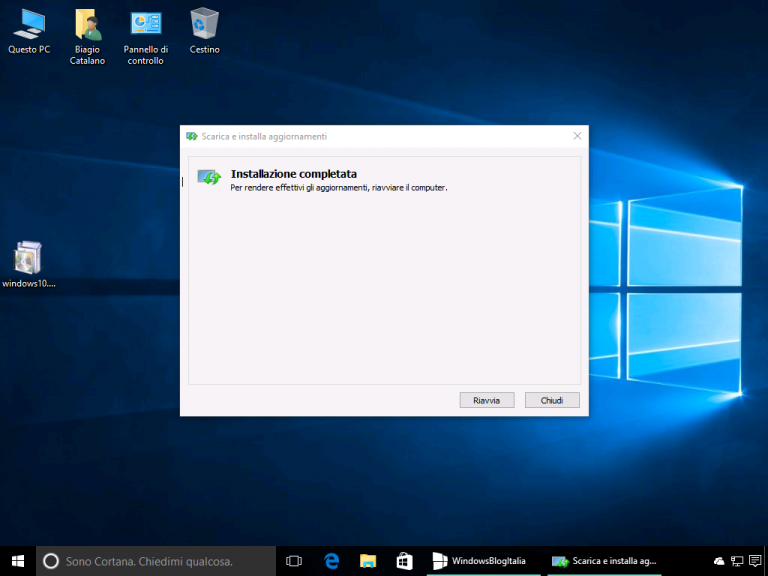This screenshot has height=576, width=768.
Task: Open File Explorer from the taskbar
Action: [368, 561]
